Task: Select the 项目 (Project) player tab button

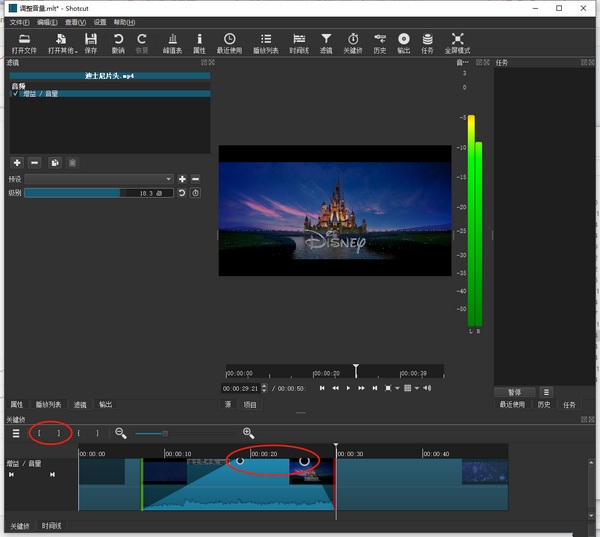Action: (250, 404)
